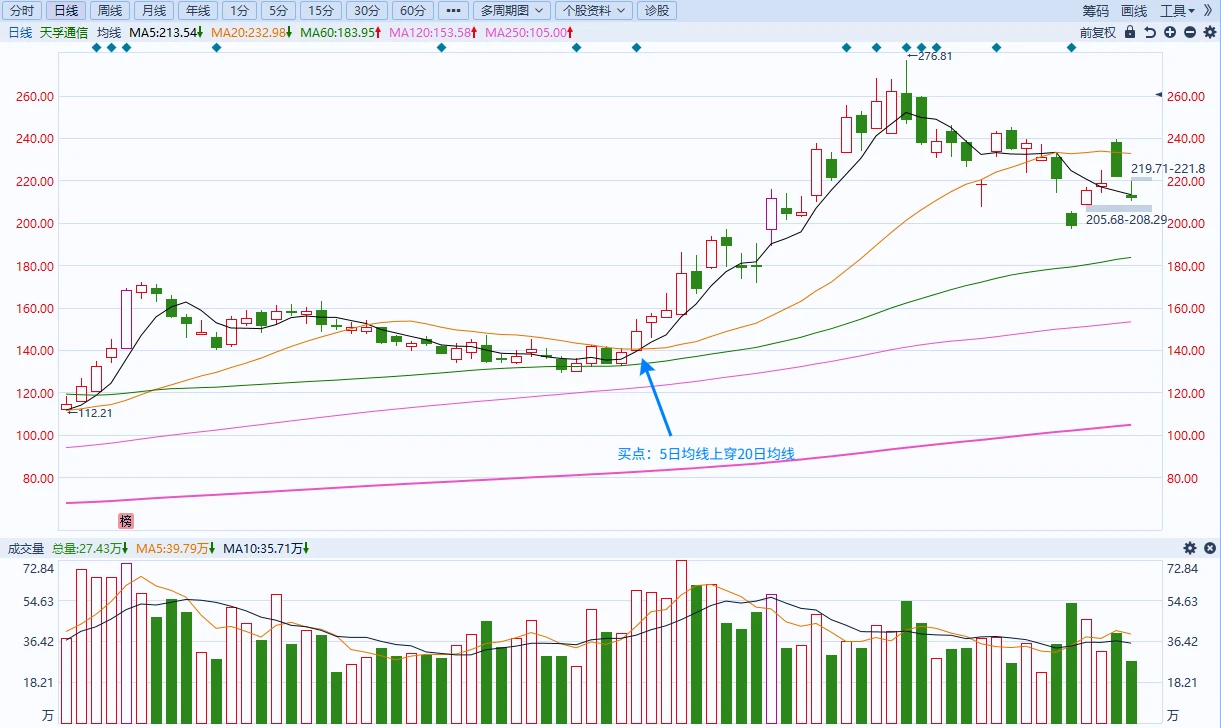
Task: Select the 日线 daily K-line tab
Action: point(66,11)
